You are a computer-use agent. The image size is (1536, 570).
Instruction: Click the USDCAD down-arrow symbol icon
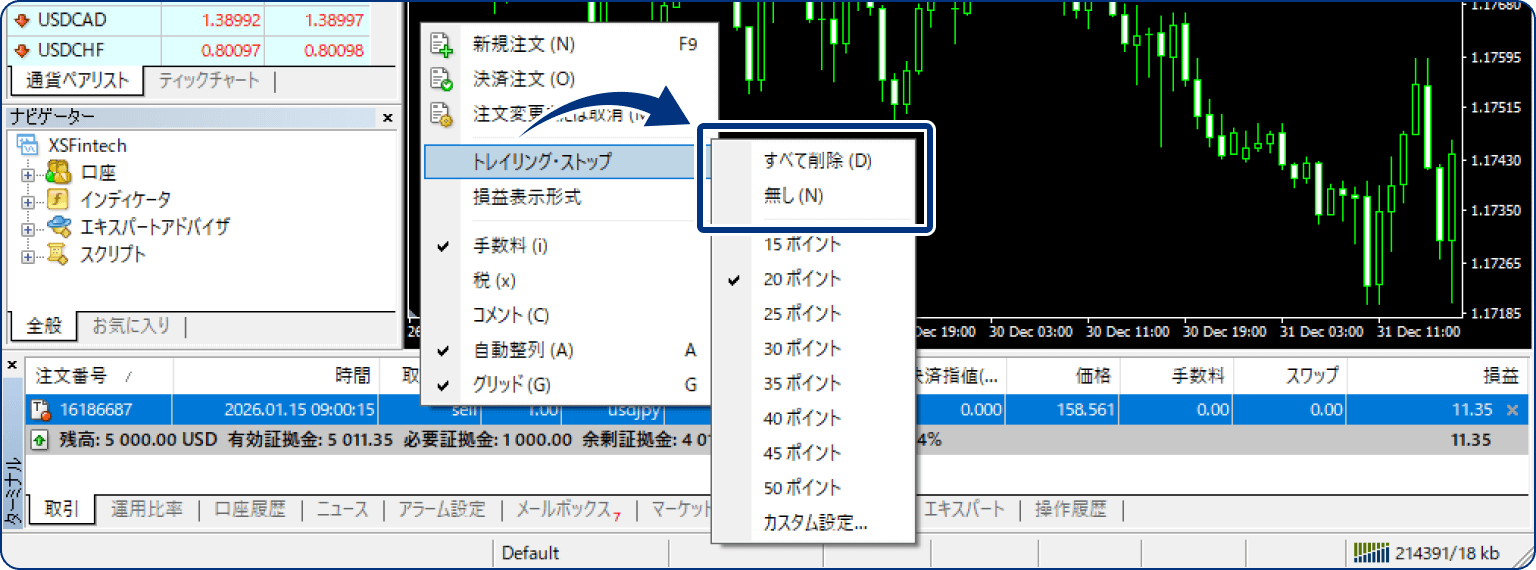click(21, 20)
